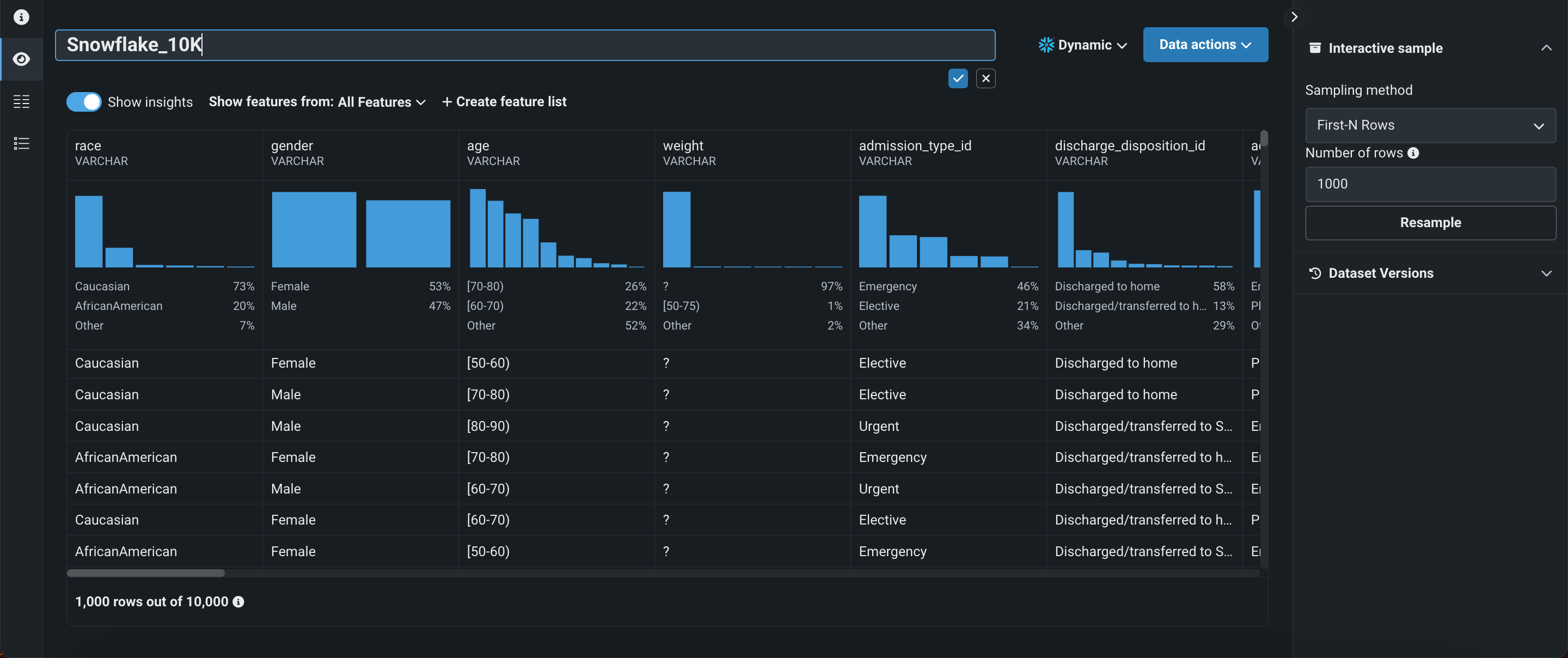This screenshot has width=1568, height=658.
Task: Collapse the Interactive sample section
Action: point(1546,47)
